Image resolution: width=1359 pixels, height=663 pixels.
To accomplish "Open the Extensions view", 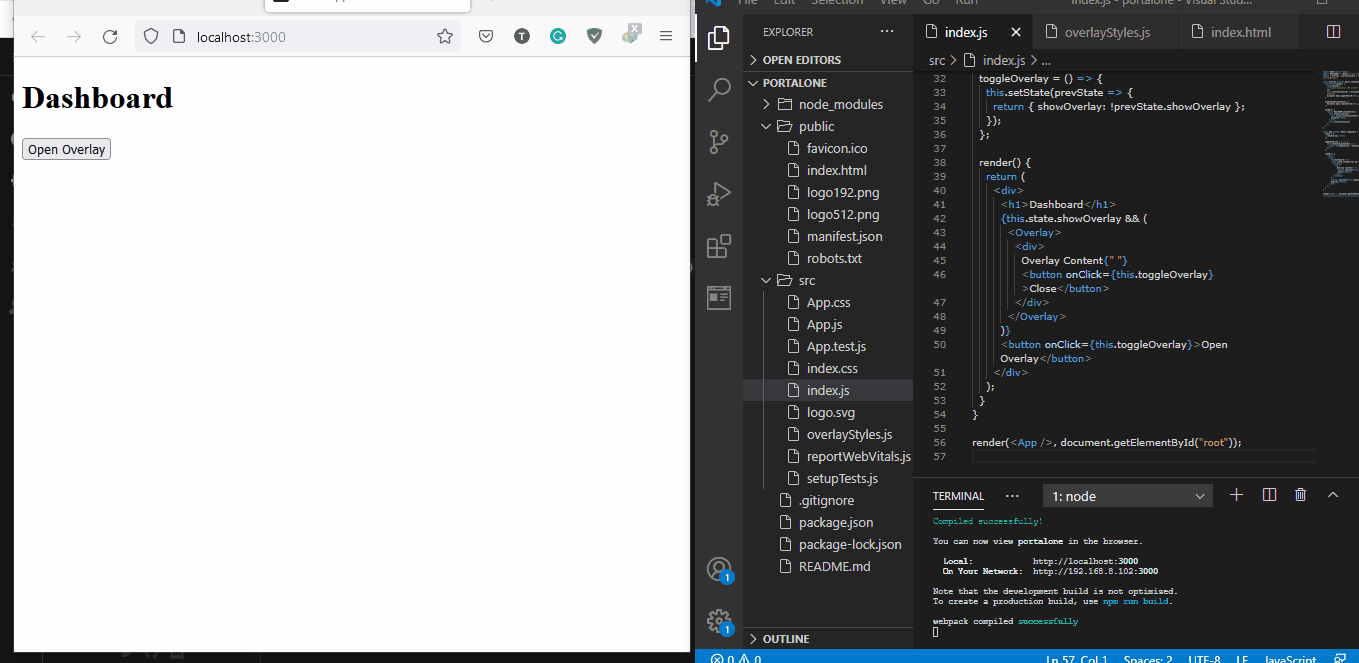I will click(718, 245).
